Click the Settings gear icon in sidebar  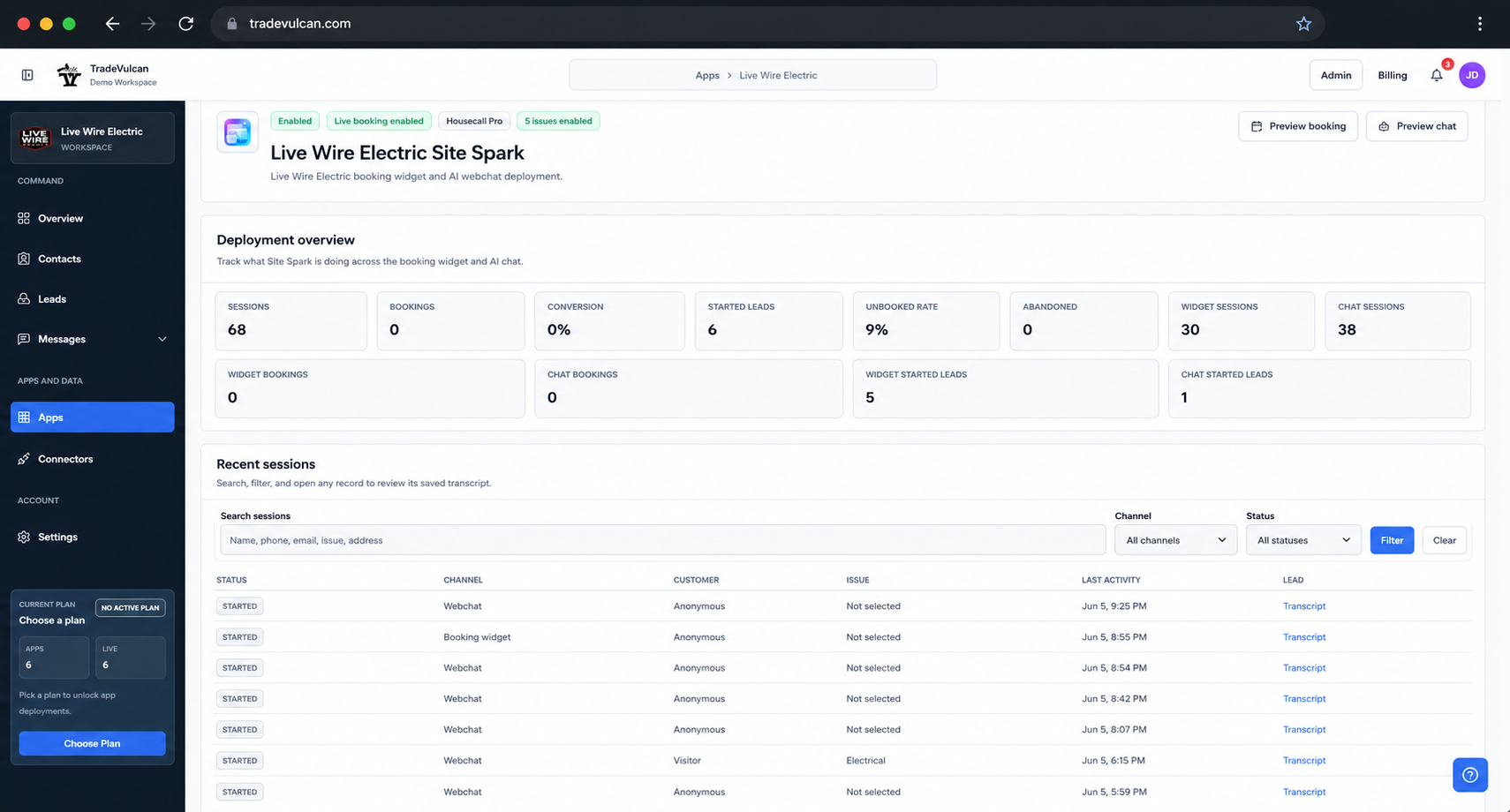pos(24,537)
